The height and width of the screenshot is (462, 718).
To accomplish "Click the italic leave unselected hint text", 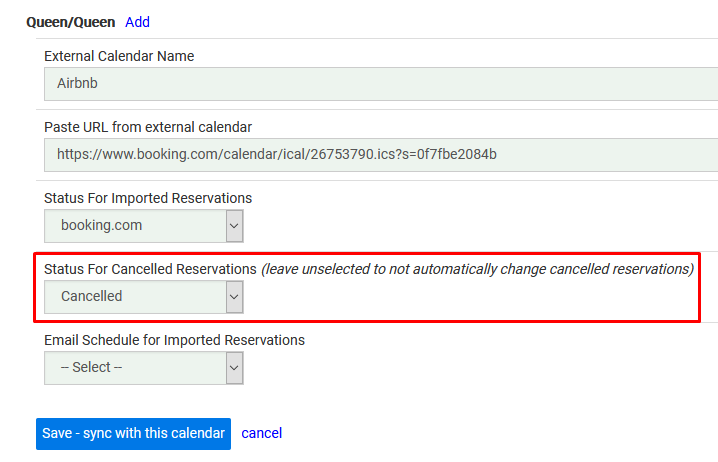I will [x=478, y=269].
